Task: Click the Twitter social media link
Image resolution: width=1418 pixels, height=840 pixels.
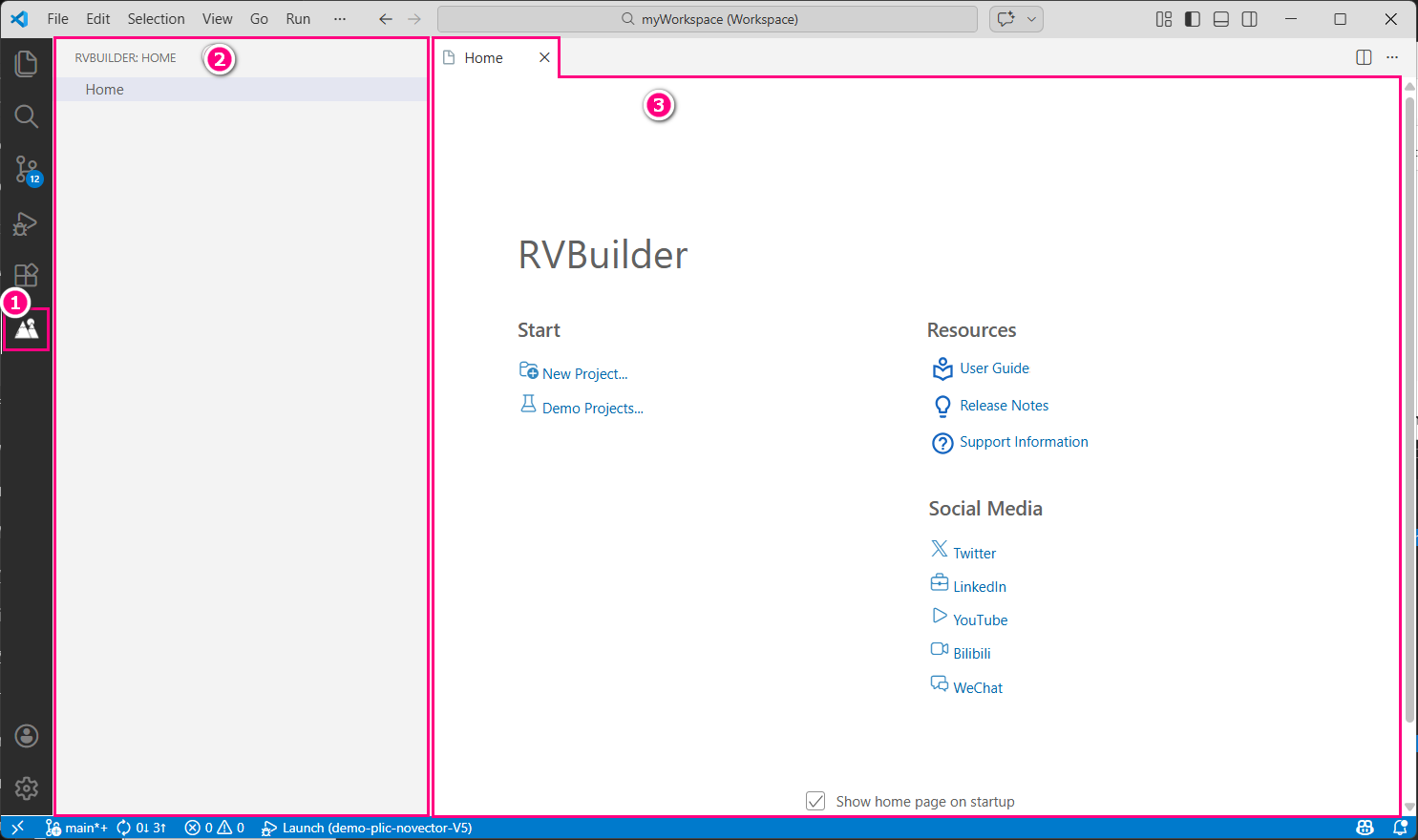Action: 972,552
